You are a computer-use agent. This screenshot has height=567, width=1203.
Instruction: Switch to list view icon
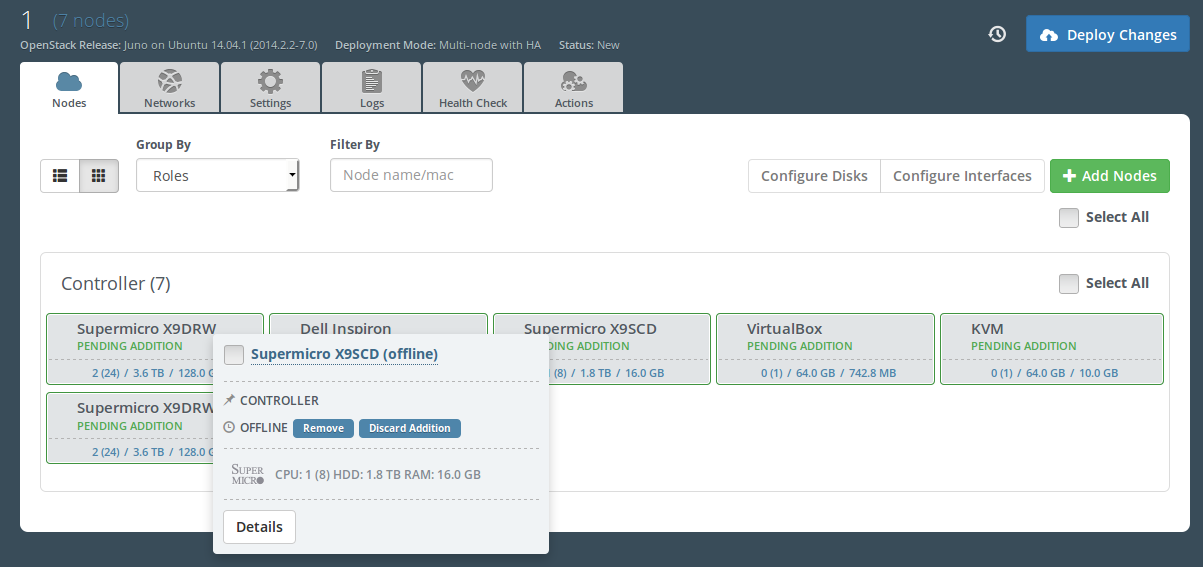[60, 175]
